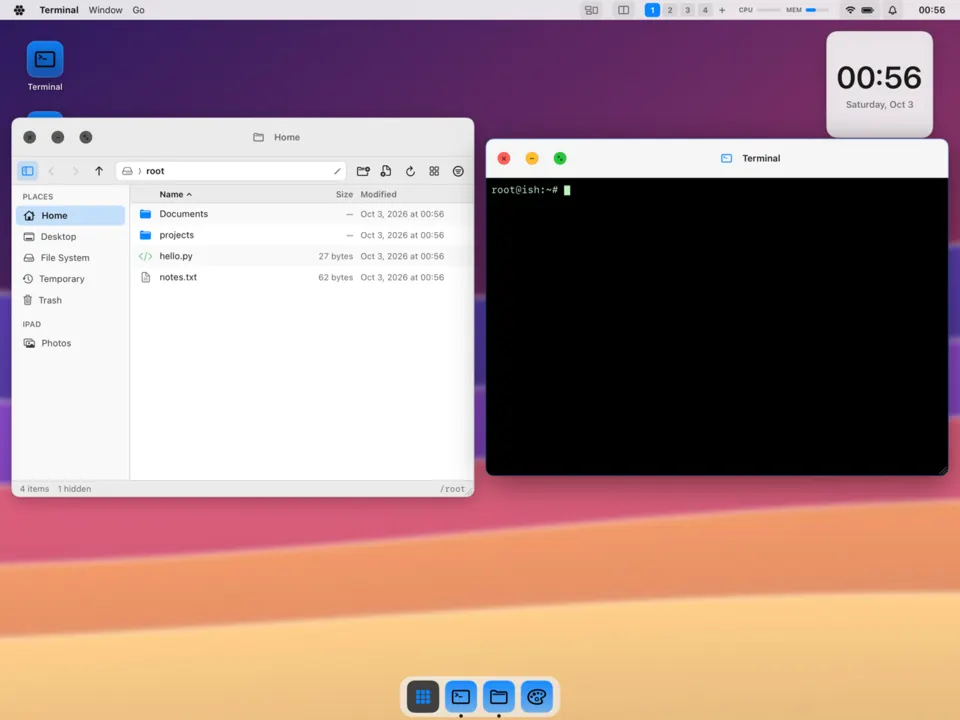Click the CPU usage indicator
Image resolution: width=960 pixels, height=720 pixels.
click(759, 10)
